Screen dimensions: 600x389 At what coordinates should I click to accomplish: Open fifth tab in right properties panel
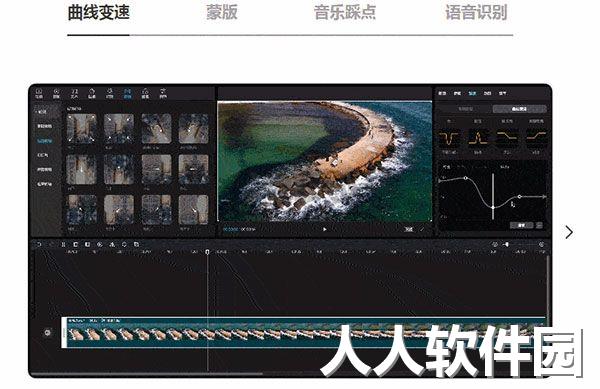tap(502, 93)
